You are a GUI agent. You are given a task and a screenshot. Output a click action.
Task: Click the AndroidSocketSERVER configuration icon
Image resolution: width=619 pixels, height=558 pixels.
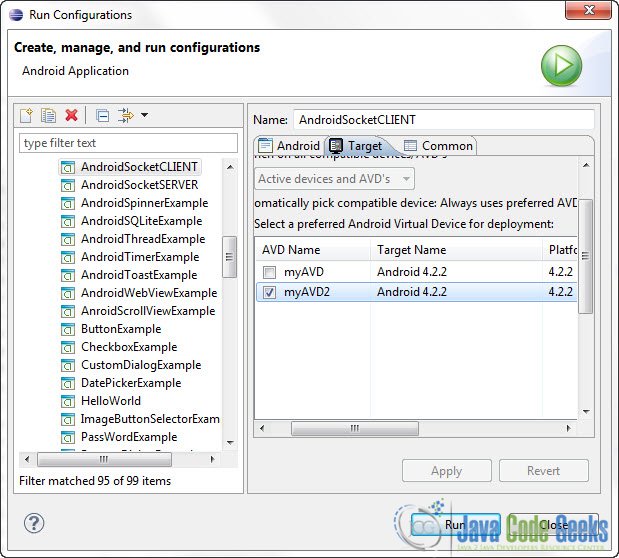click(x=68, y=185)
